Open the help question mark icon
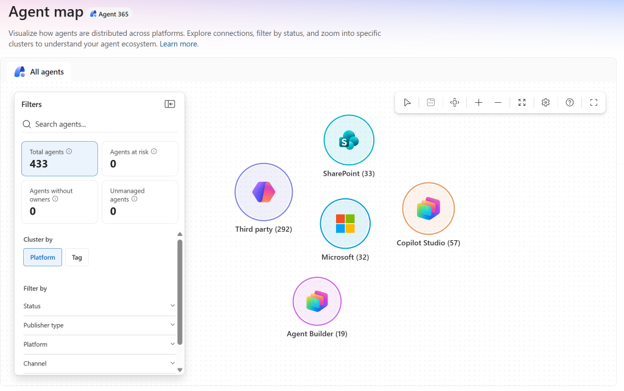The height and width of the screenshot is (391, 624). pos(569,103)
